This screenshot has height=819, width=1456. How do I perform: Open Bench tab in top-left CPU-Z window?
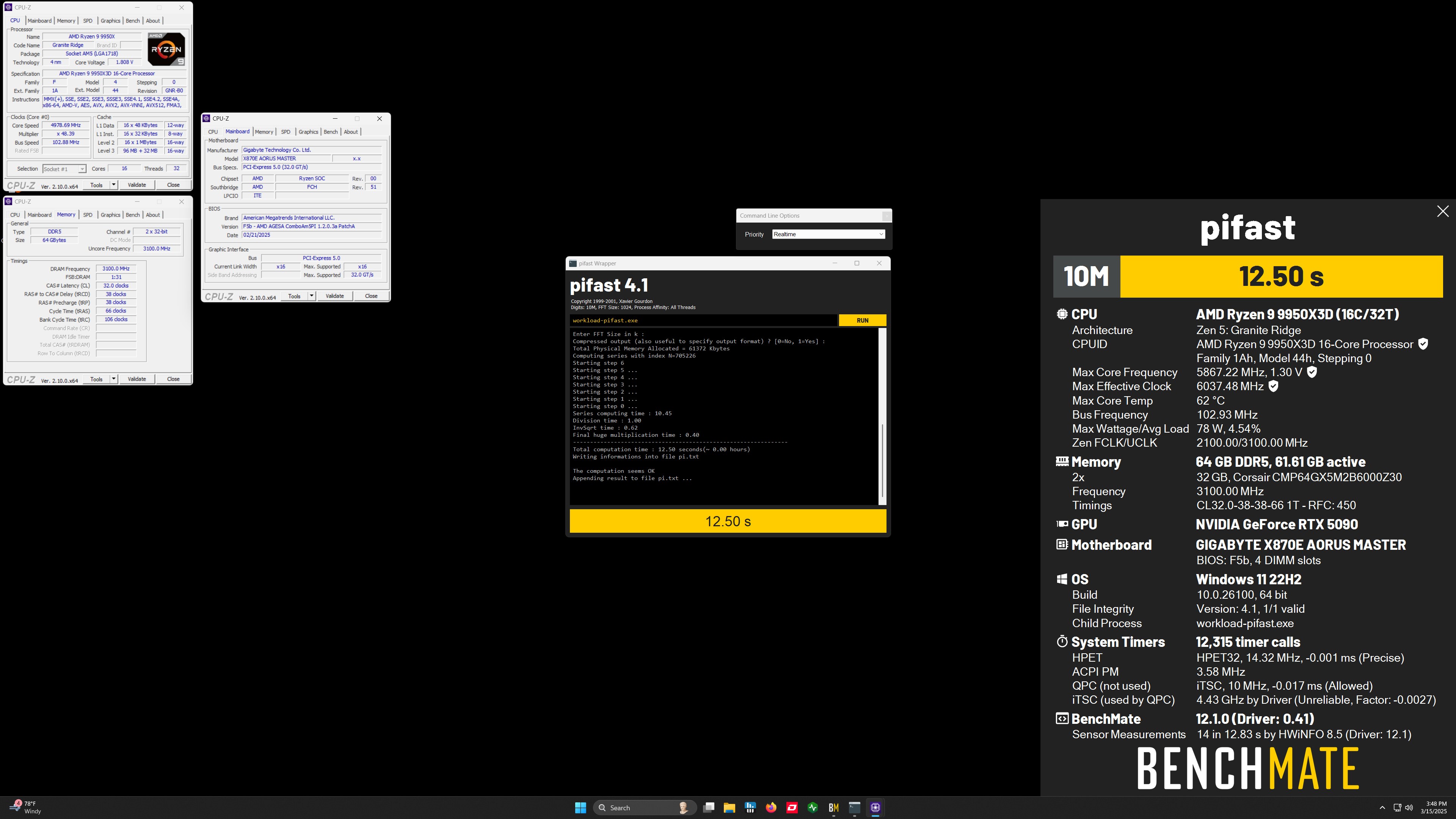pos(133,21)
